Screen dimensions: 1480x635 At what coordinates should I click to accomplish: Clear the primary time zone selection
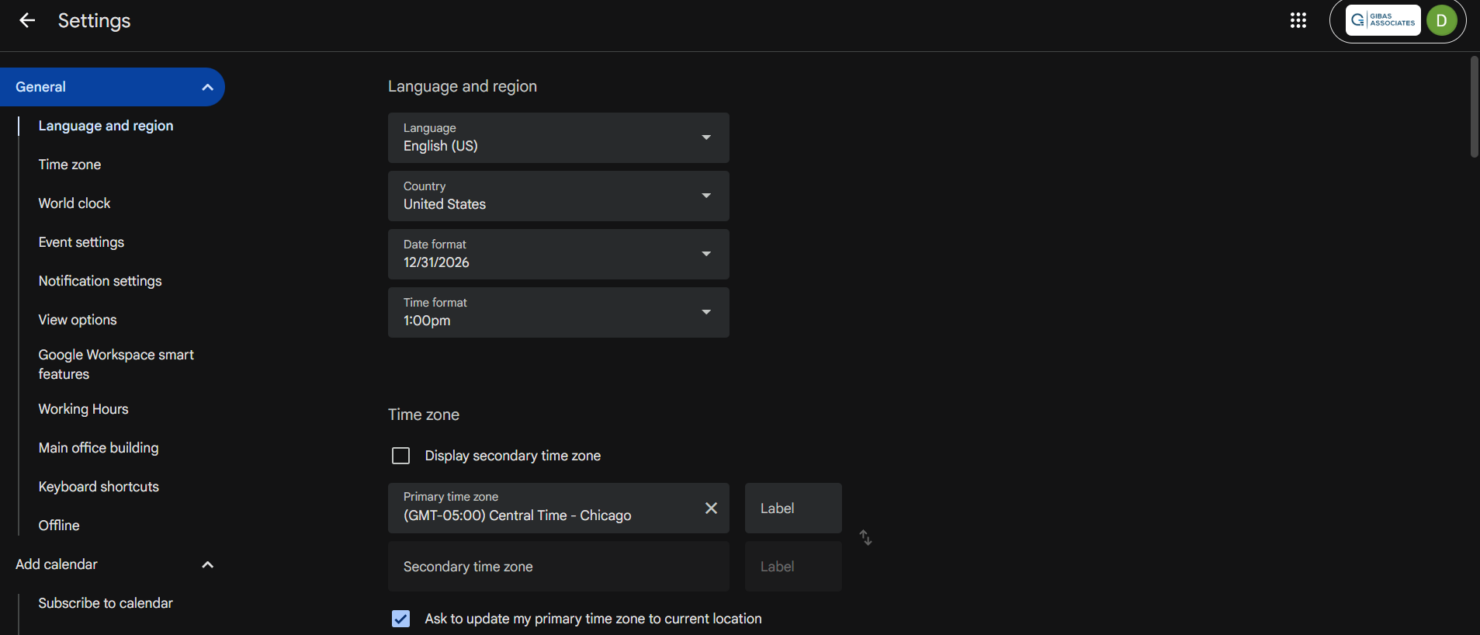[711, 508]
